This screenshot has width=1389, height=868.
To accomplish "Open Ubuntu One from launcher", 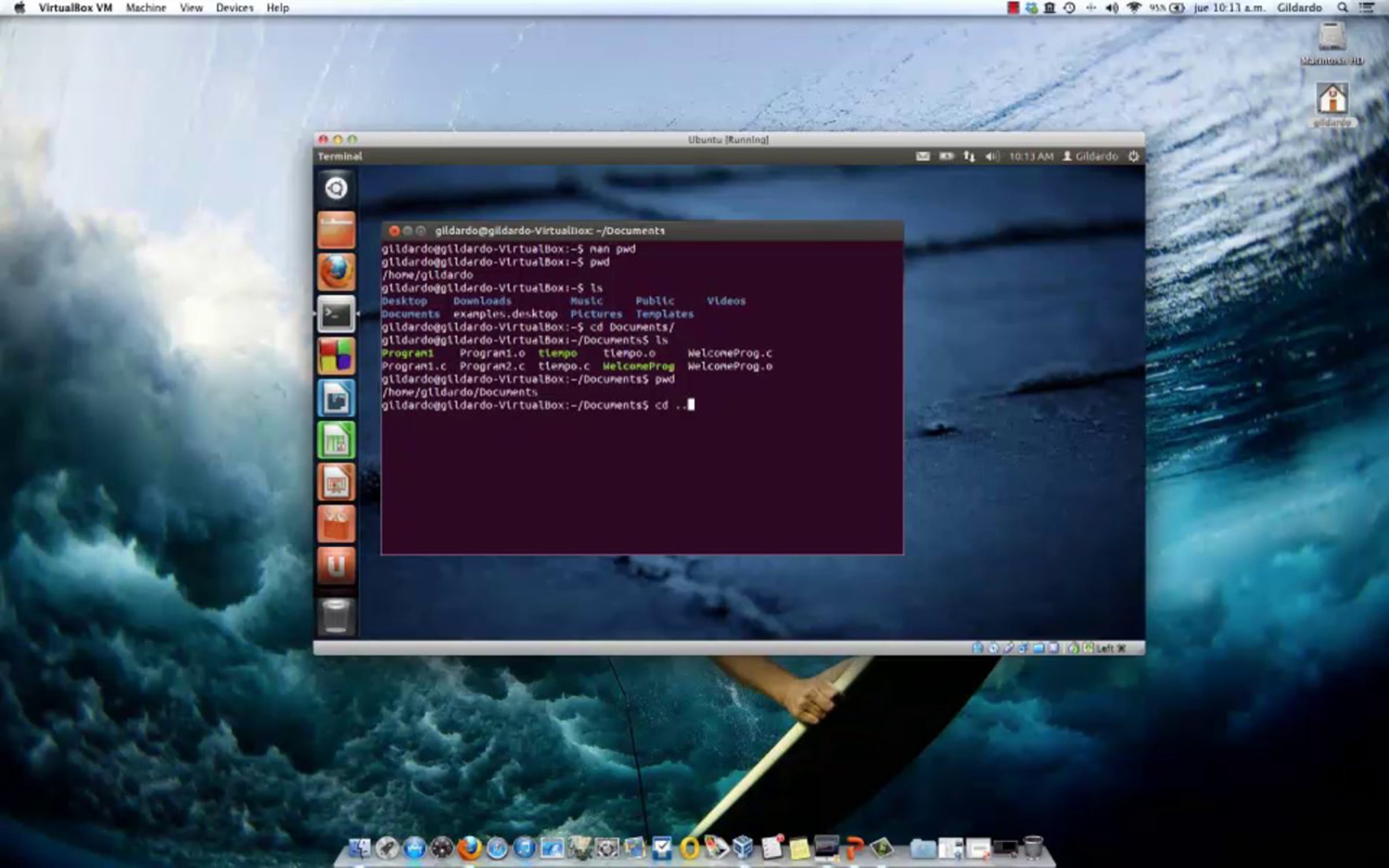I will pyautogui.click(x=336, y=566).
